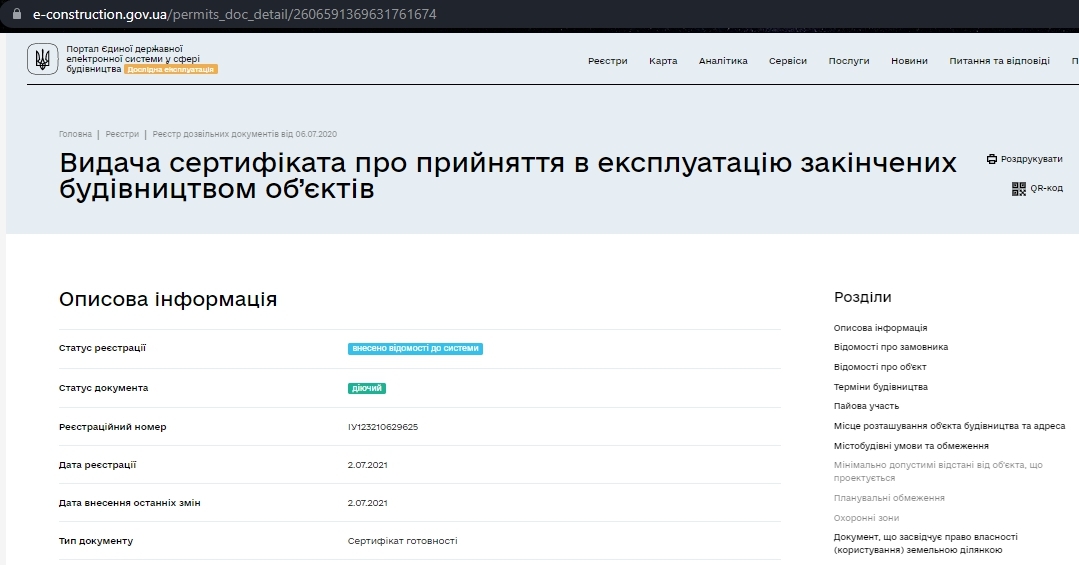Select Послуги in the top navigation
The image size is (1079, 565).
849,61
